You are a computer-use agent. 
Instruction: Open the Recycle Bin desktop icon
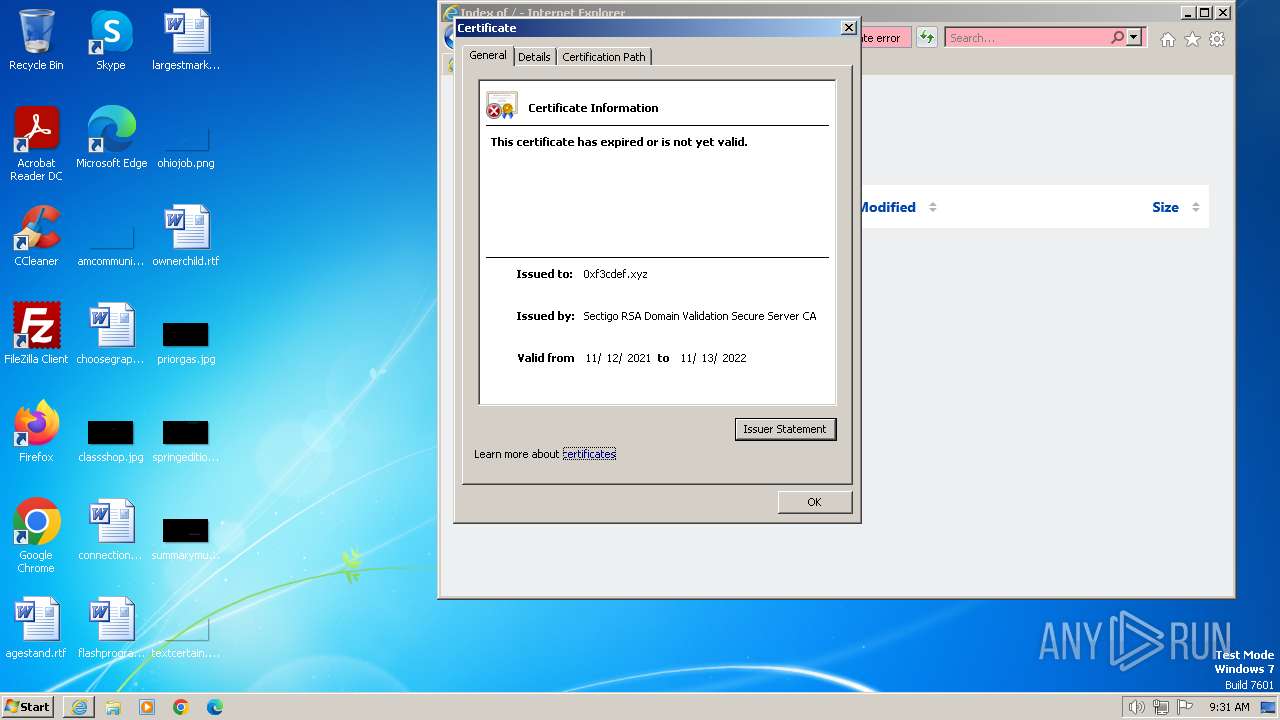click(x=36, y=40)
